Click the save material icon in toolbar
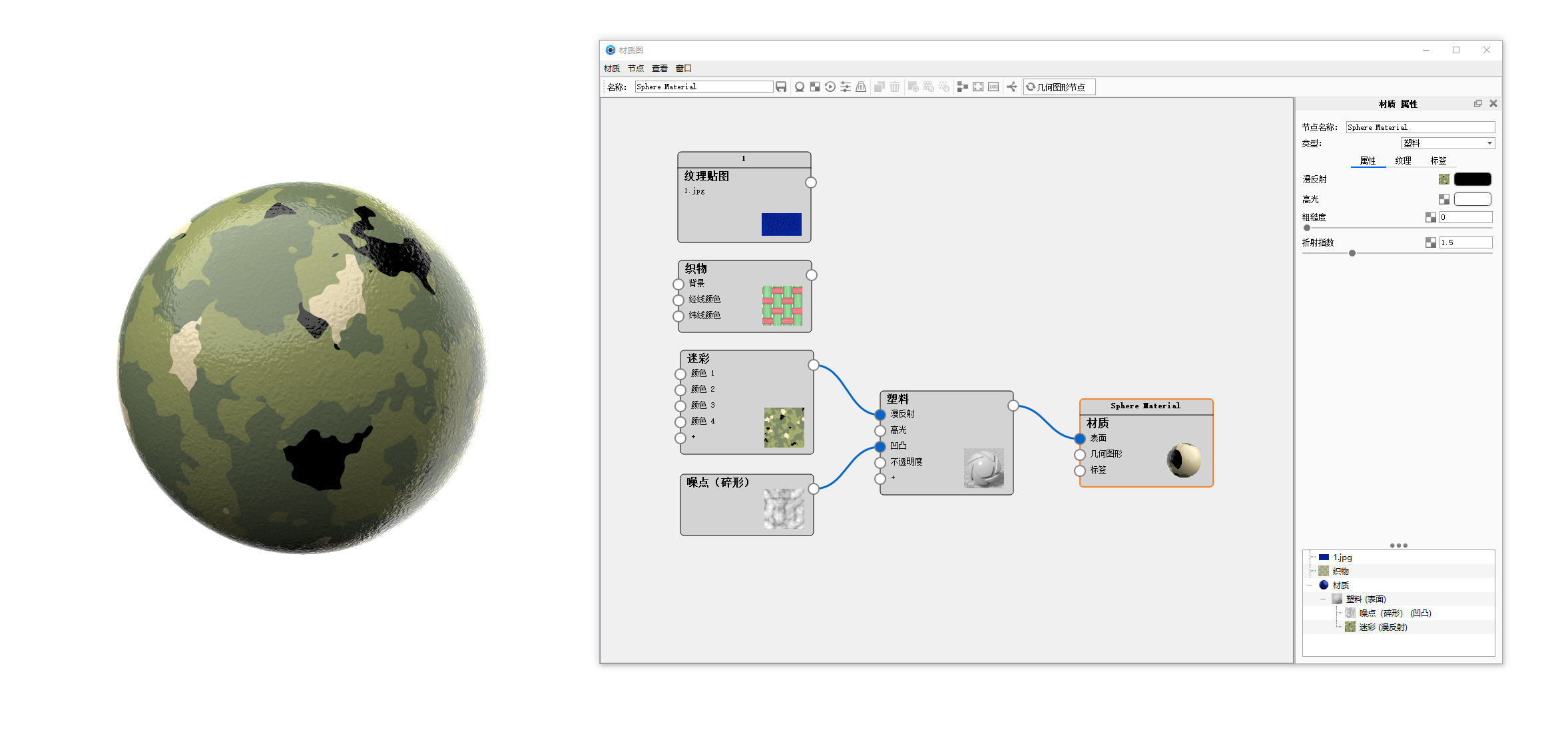 pos(781,87)
